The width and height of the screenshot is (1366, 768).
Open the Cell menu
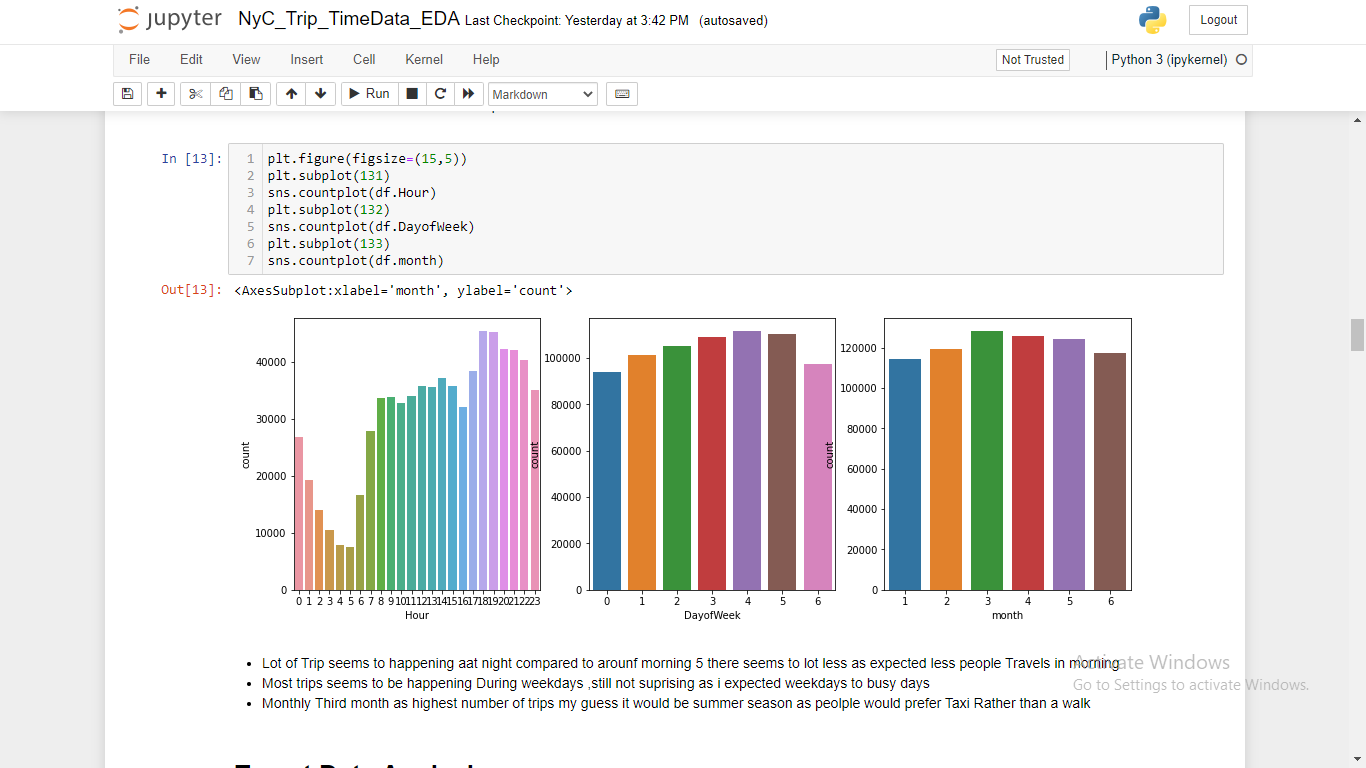point(363,59)
